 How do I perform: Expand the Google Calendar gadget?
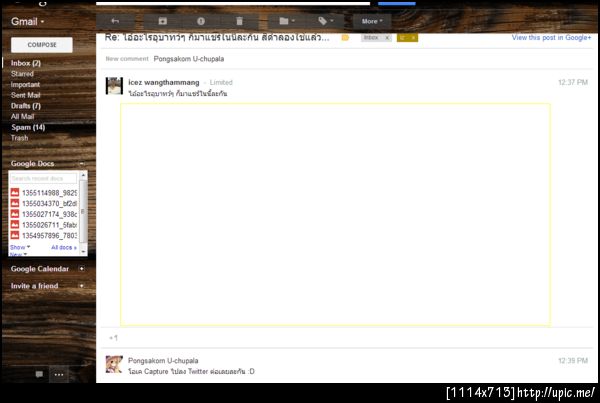click(x=82, y=269)
